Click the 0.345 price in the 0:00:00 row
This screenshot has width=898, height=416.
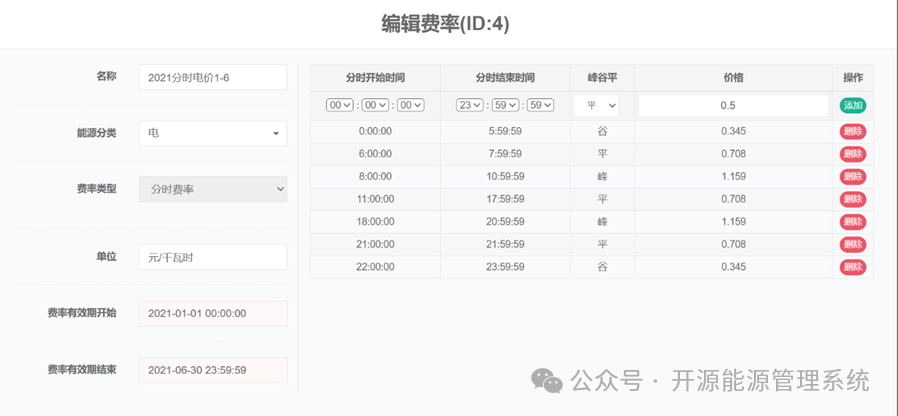point(734,131)
